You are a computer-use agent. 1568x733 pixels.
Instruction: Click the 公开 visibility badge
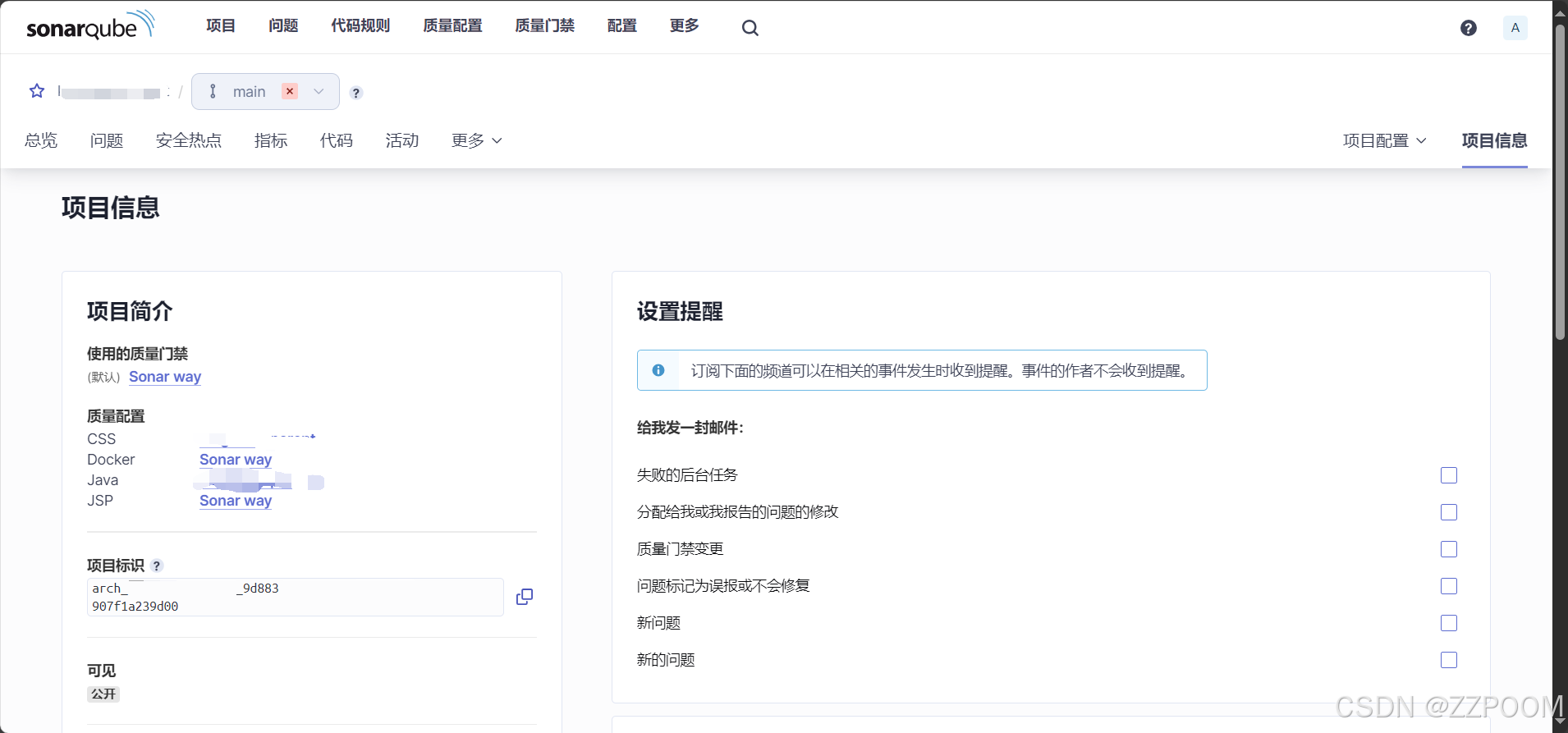[103, 694]
